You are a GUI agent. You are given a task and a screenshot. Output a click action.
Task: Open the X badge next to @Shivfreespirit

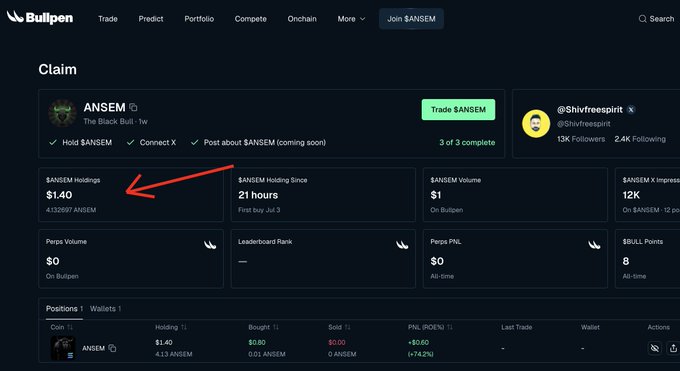[631, 110]
